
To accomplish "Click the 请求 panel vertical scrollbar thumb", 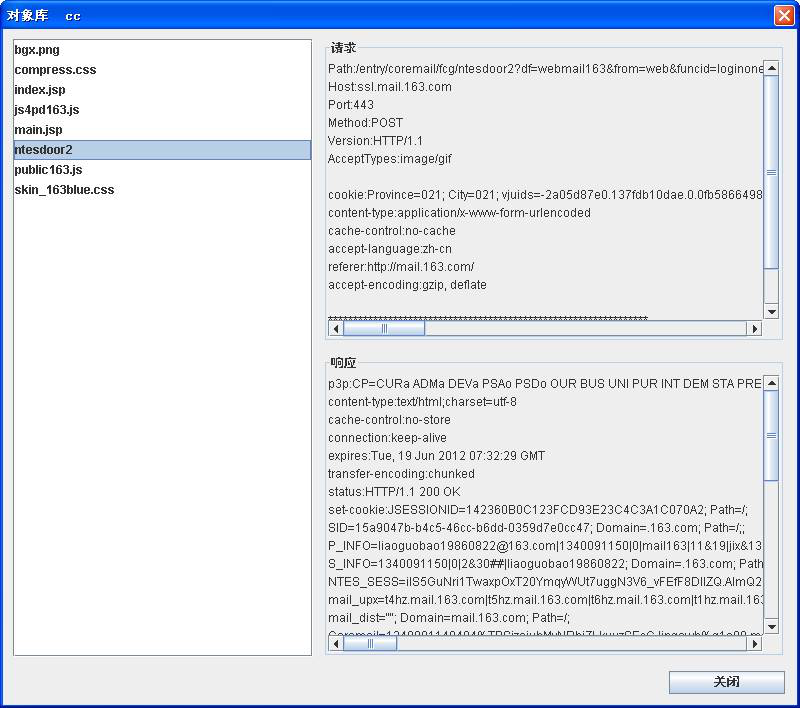I will (771, 170).
